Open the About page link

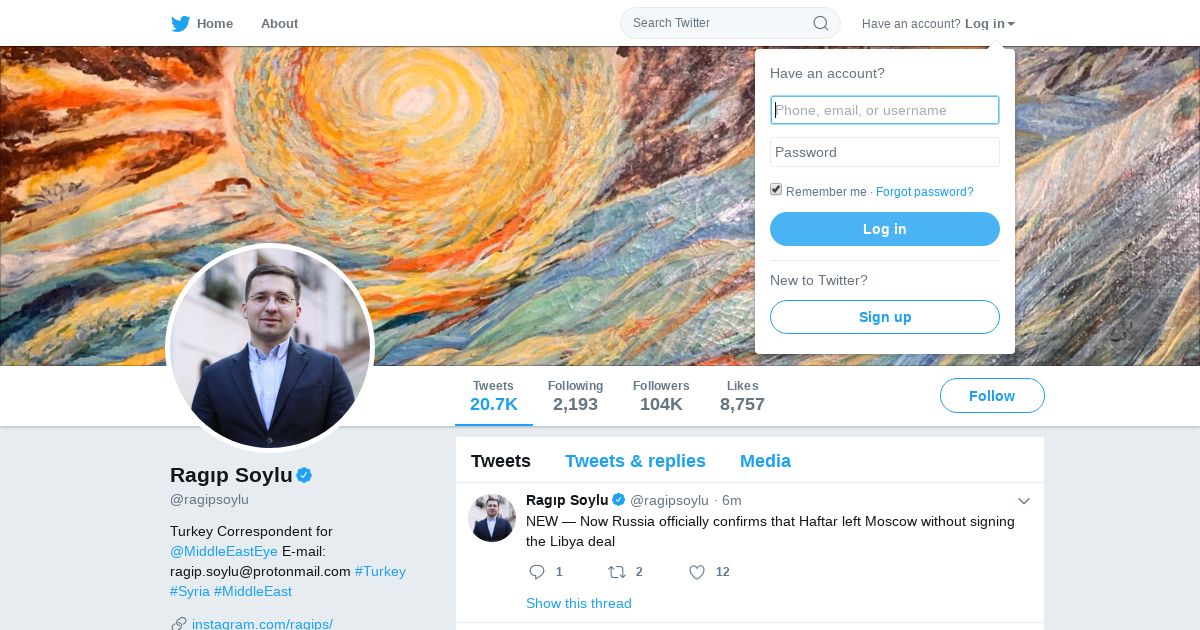pyautogui.click(x=279, y=24)
